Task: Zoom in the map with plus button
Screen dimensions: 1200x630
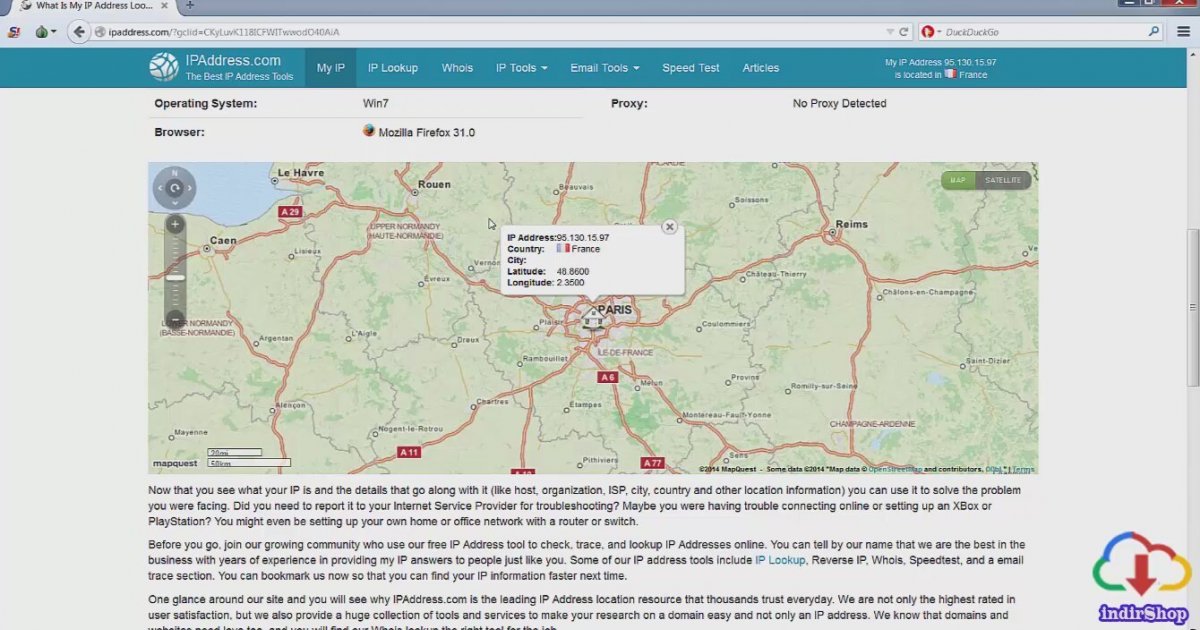Action: click(175, 224)
